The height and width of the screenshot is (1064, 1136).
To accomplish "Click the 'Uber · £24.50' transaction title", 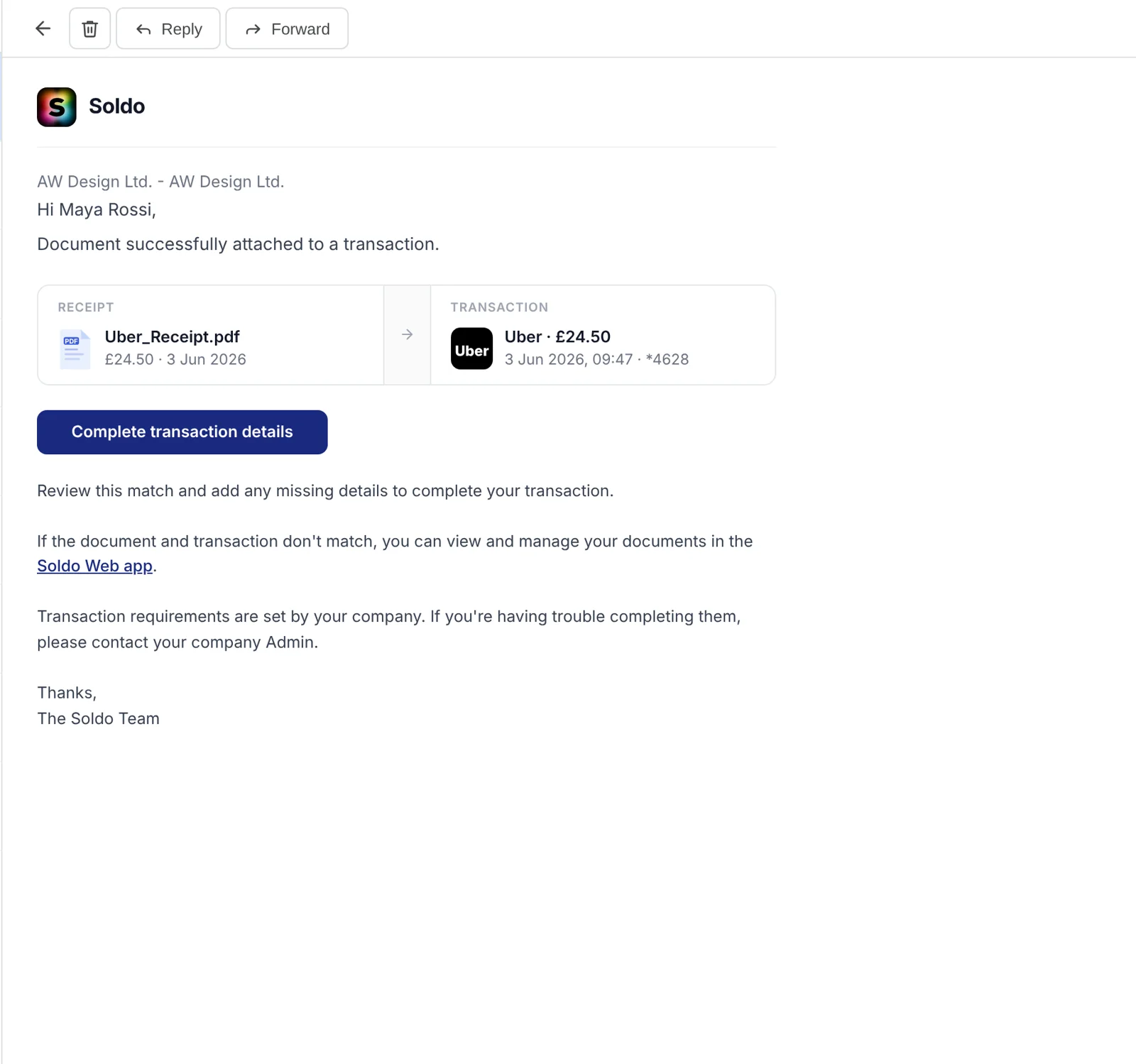I will tap(557, 336).
